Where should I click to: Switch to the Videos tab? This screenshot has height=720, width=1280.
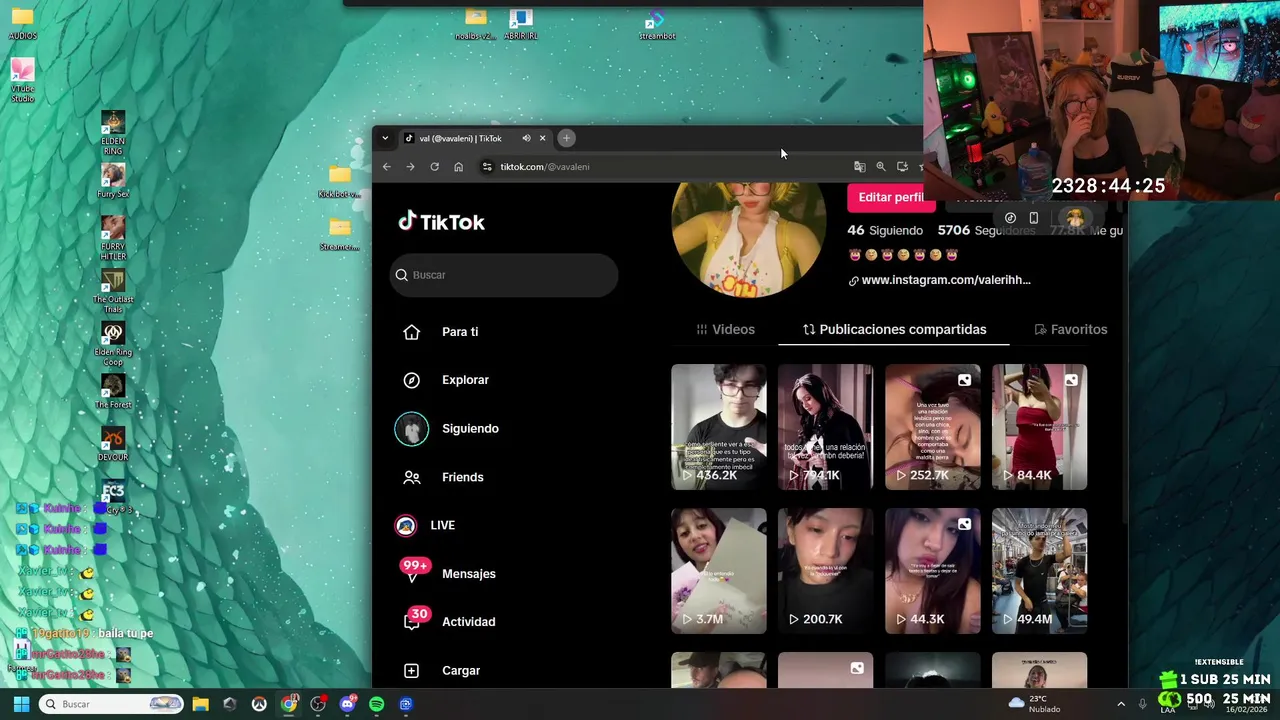point(725,329)
